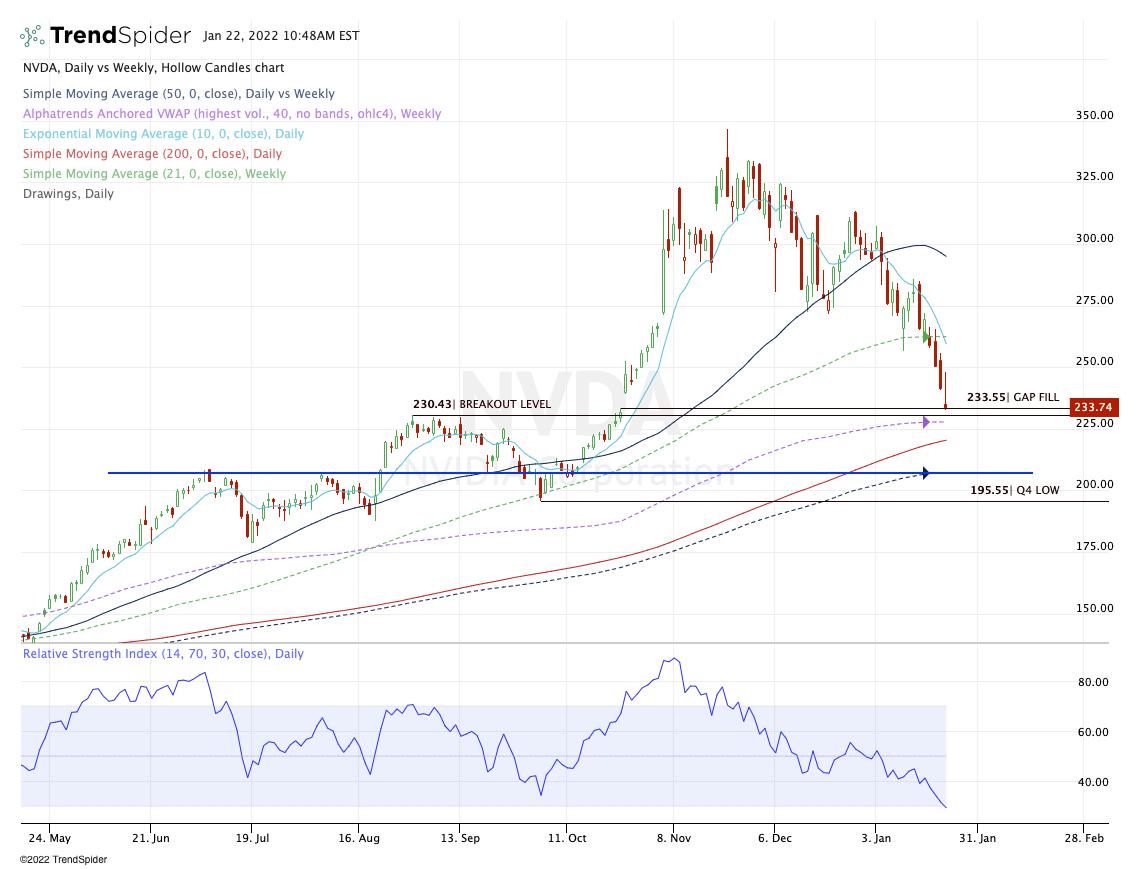Click the '3. Jan' date axis label
Screen dimensions: 1139x869
click(x=876, y=838)
